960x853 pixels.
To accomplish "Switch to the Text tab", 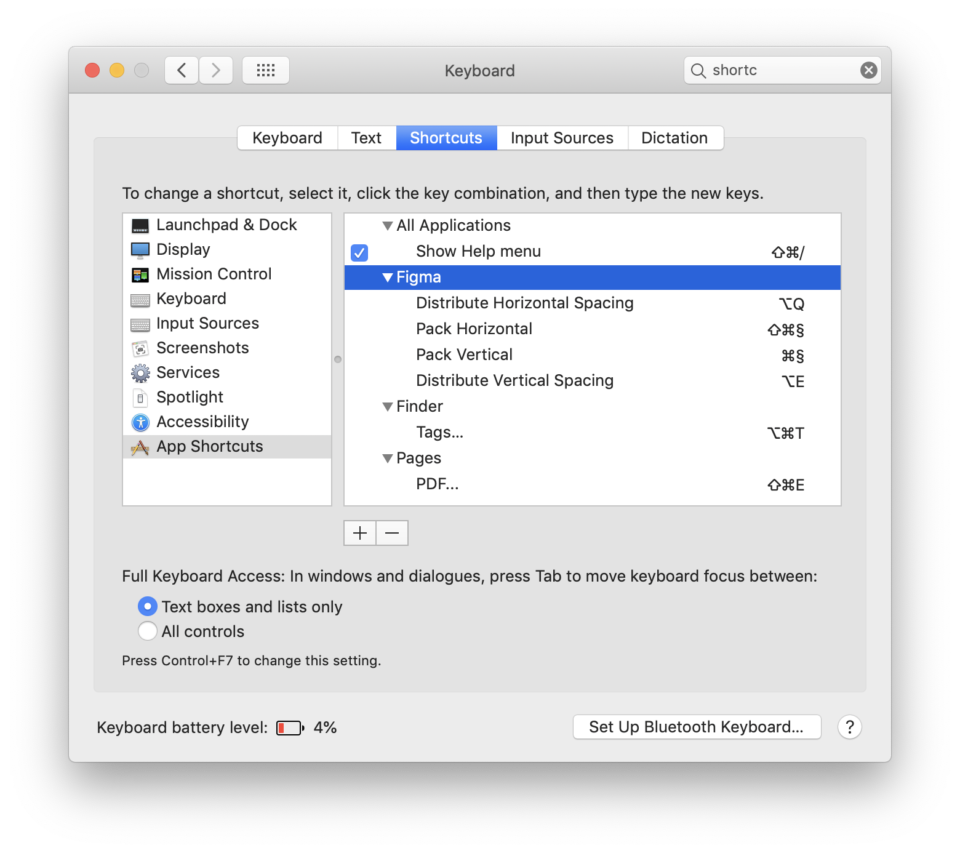I will 366,138.
